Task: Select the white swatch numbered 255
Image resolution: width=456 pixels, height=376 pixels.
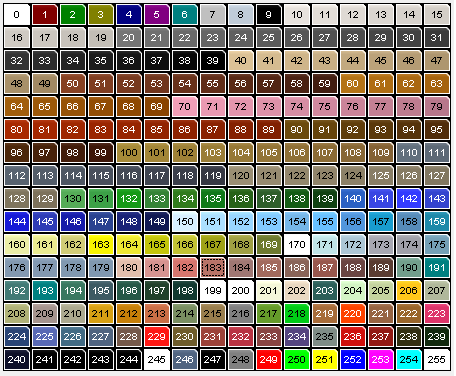Action: 437,360
